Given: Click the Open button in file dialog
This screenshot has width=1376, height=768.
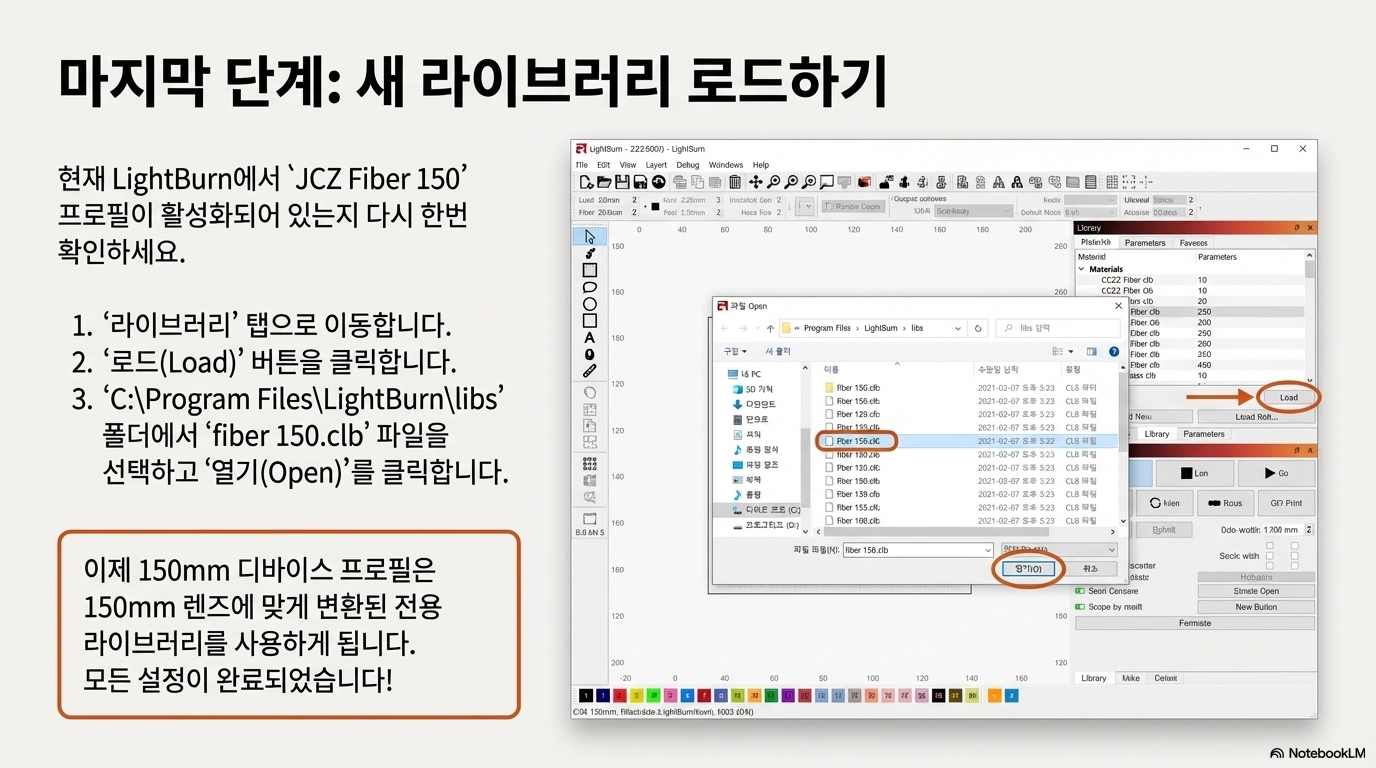Looking at the screenshot, I should coord(1029,569).
